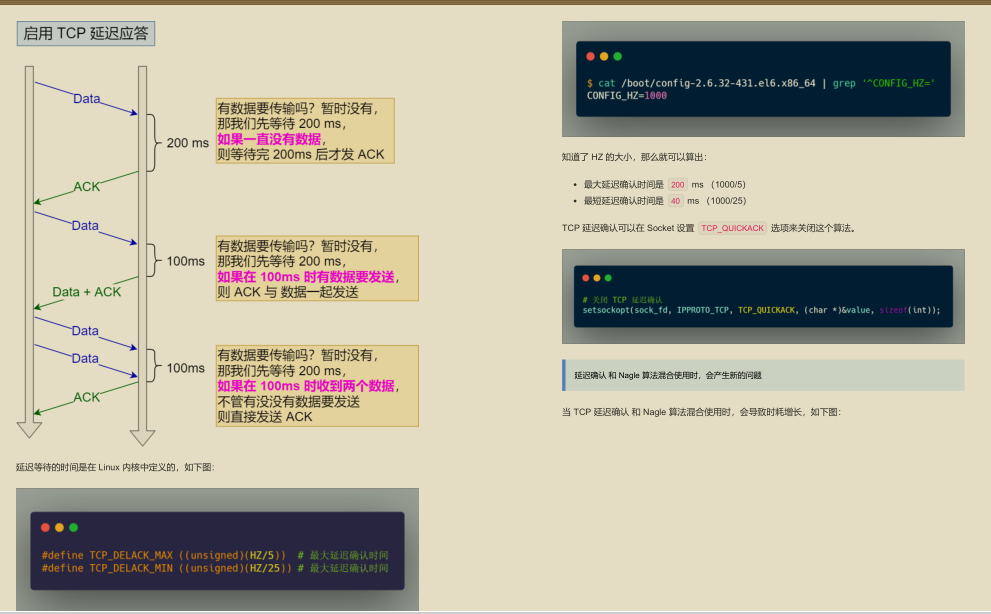Click bullet text 最短延迟确认时间是

click(x=624, y=201)
